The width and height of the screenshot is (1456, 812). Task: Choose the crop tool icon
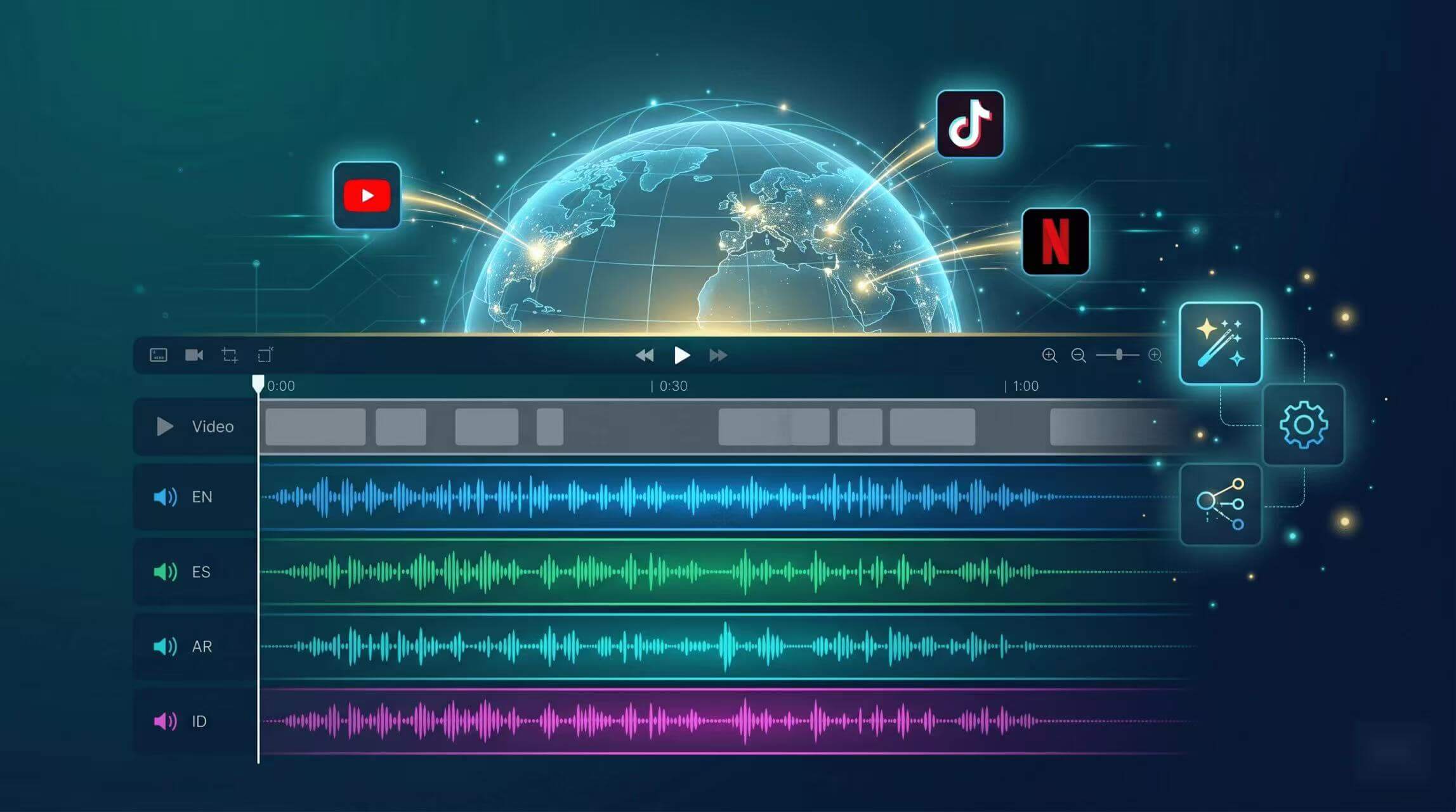point(230,355)
